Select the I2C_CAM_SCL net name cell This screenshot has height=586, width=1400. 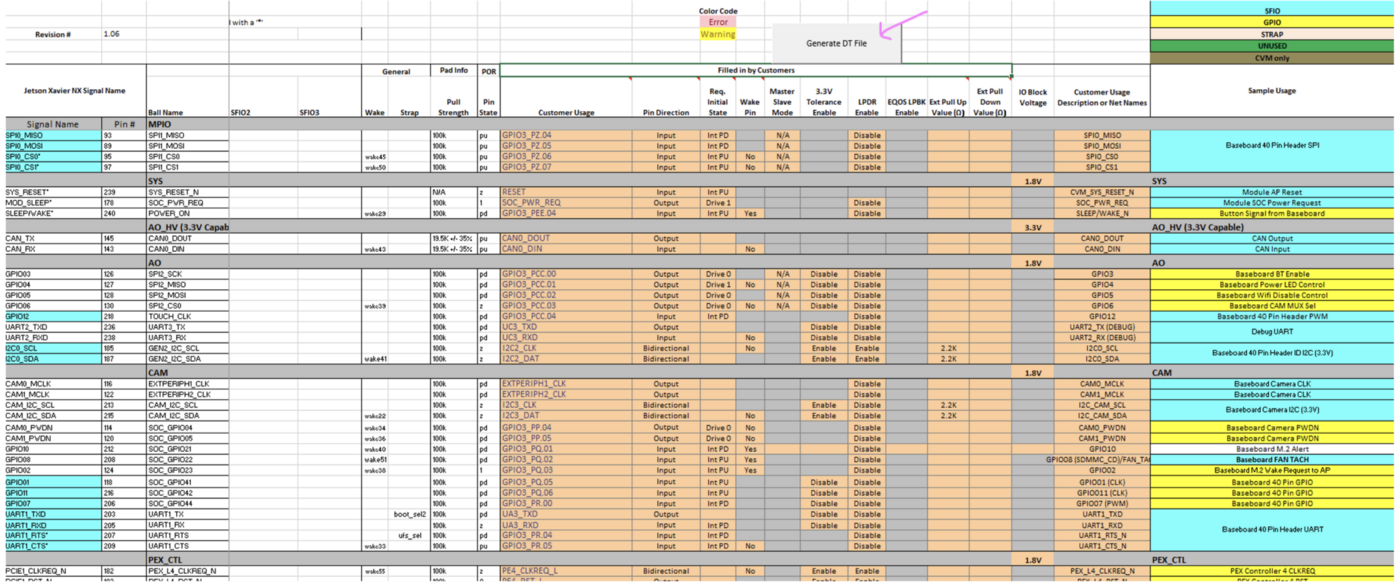[1102, 405]
